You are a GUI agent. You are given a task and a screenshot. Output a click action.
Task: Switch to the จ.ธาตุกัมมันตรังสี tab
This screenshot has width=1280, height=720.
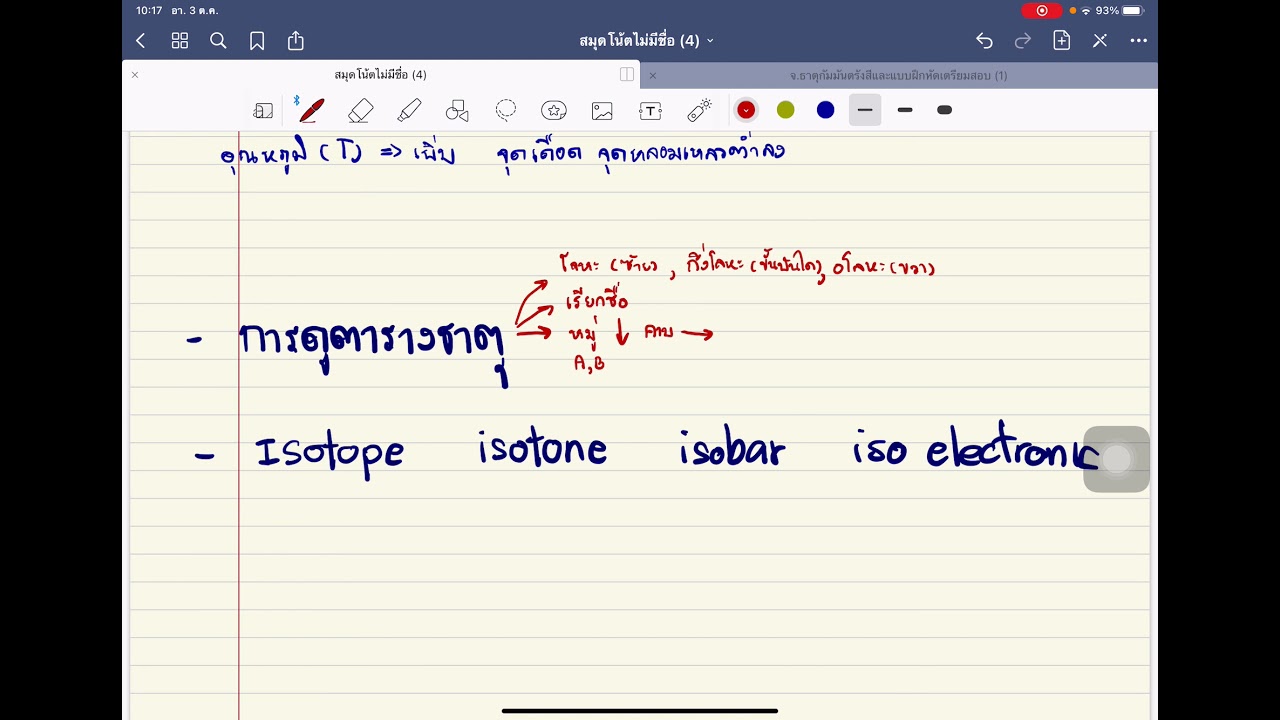[898, 75]
